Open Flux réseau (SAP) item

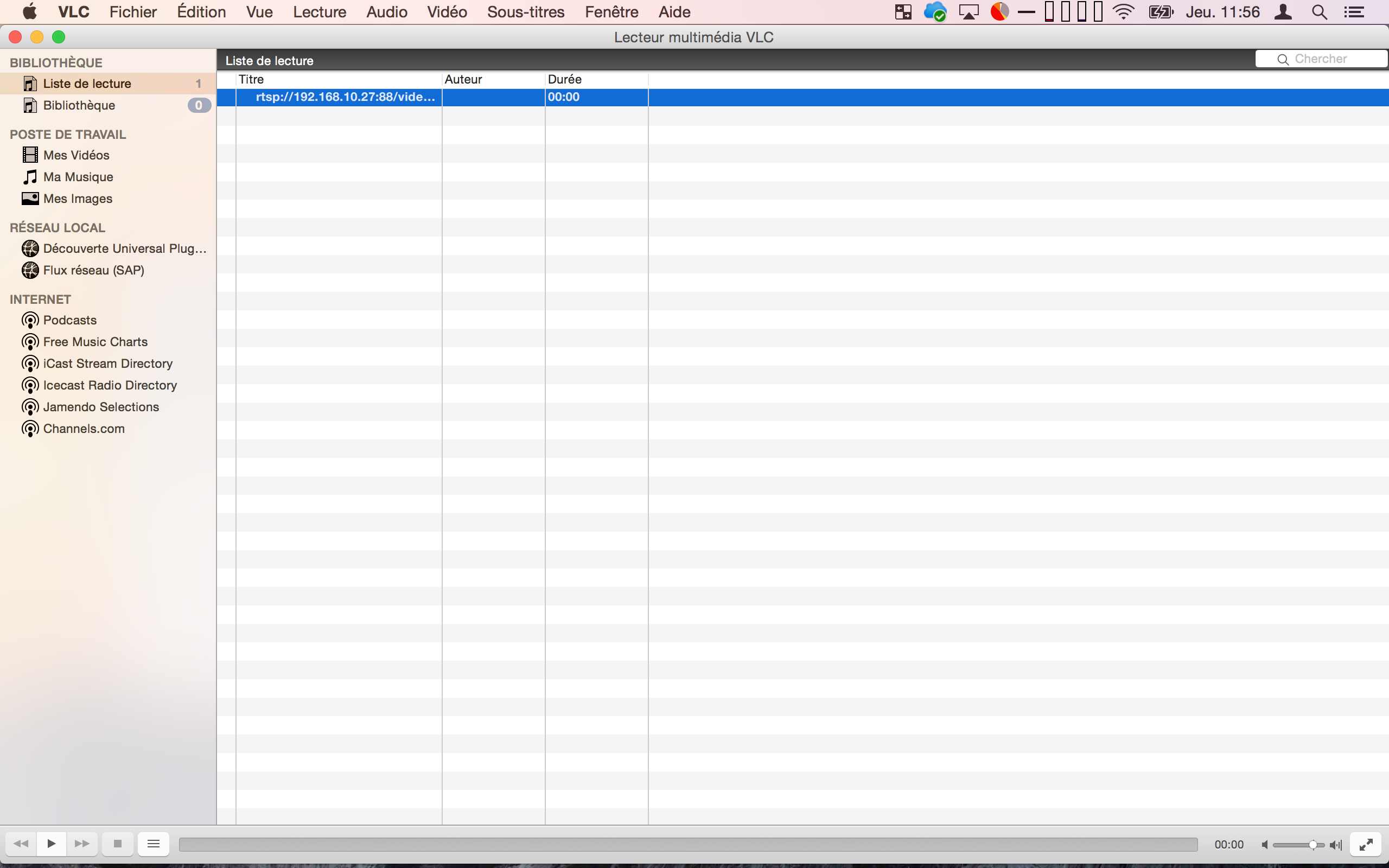[x=93, y=270]
